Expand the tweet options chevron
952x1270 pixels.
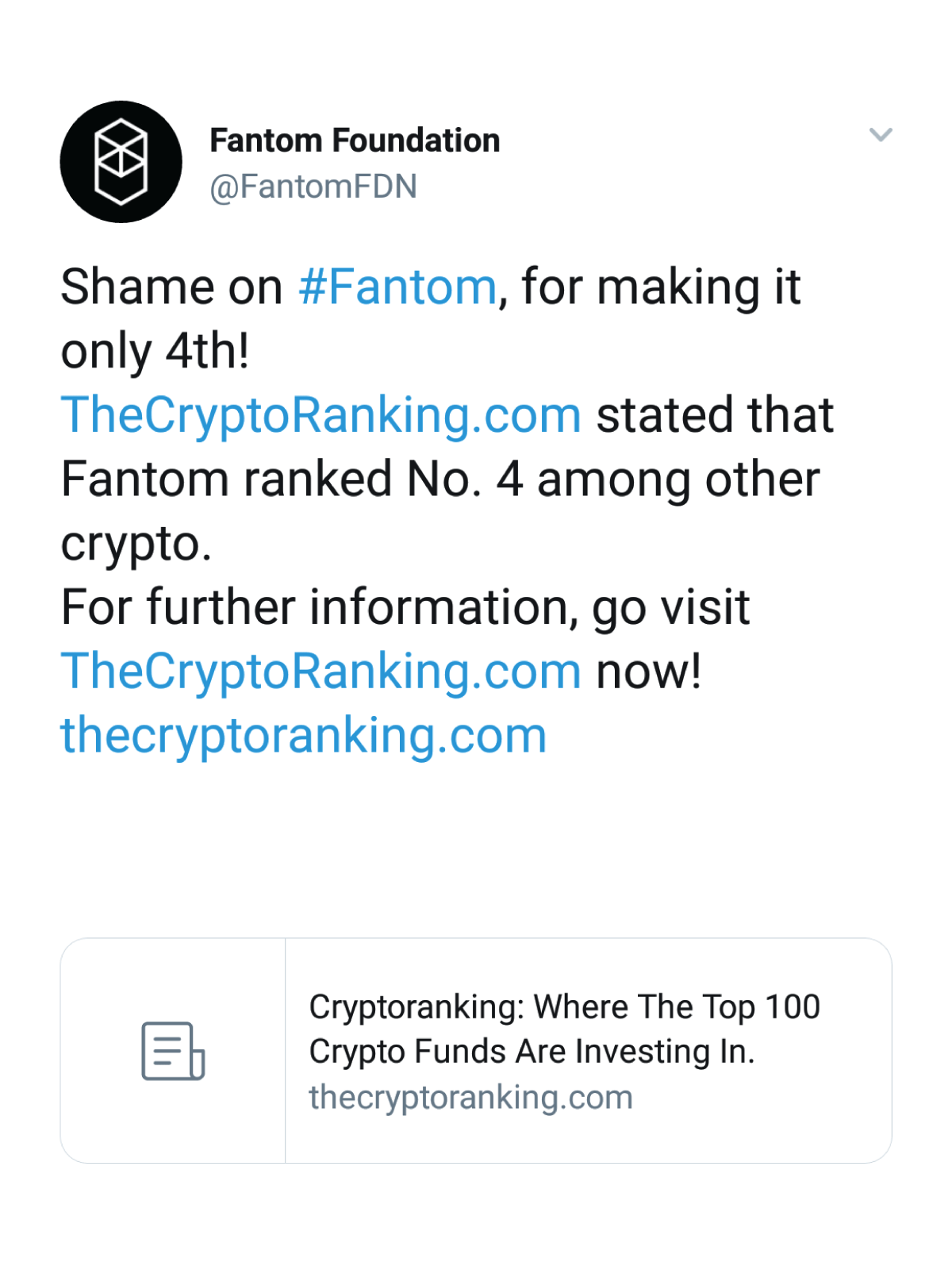pyautogui.click(x=881, y=135)
